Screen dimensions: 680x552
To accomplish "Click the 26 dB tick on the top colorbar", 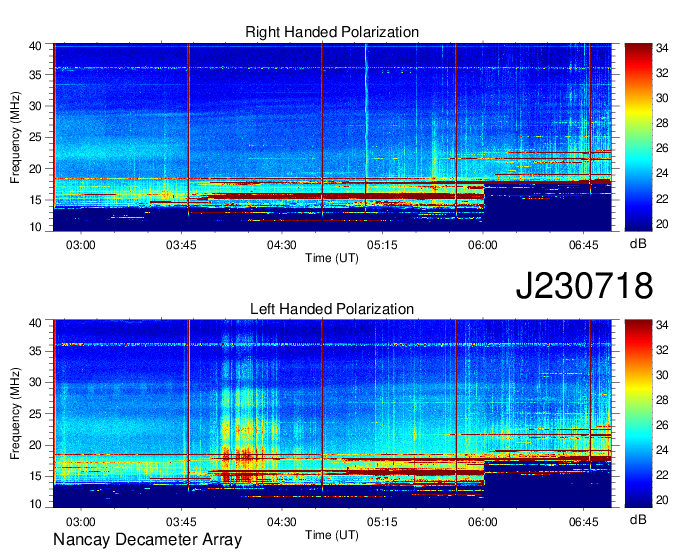I will point(662,149).
